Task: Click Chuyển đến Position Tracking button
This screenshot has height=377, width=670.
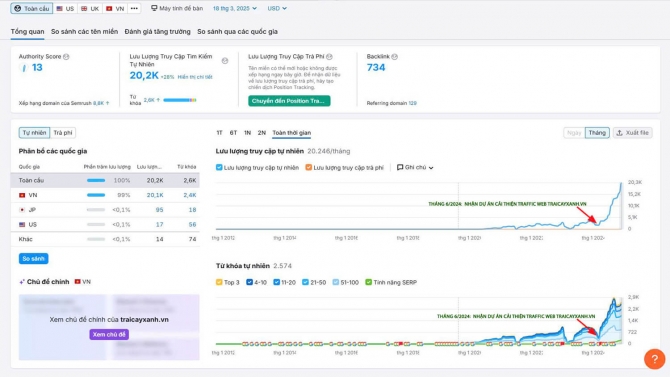Action: 289,101
